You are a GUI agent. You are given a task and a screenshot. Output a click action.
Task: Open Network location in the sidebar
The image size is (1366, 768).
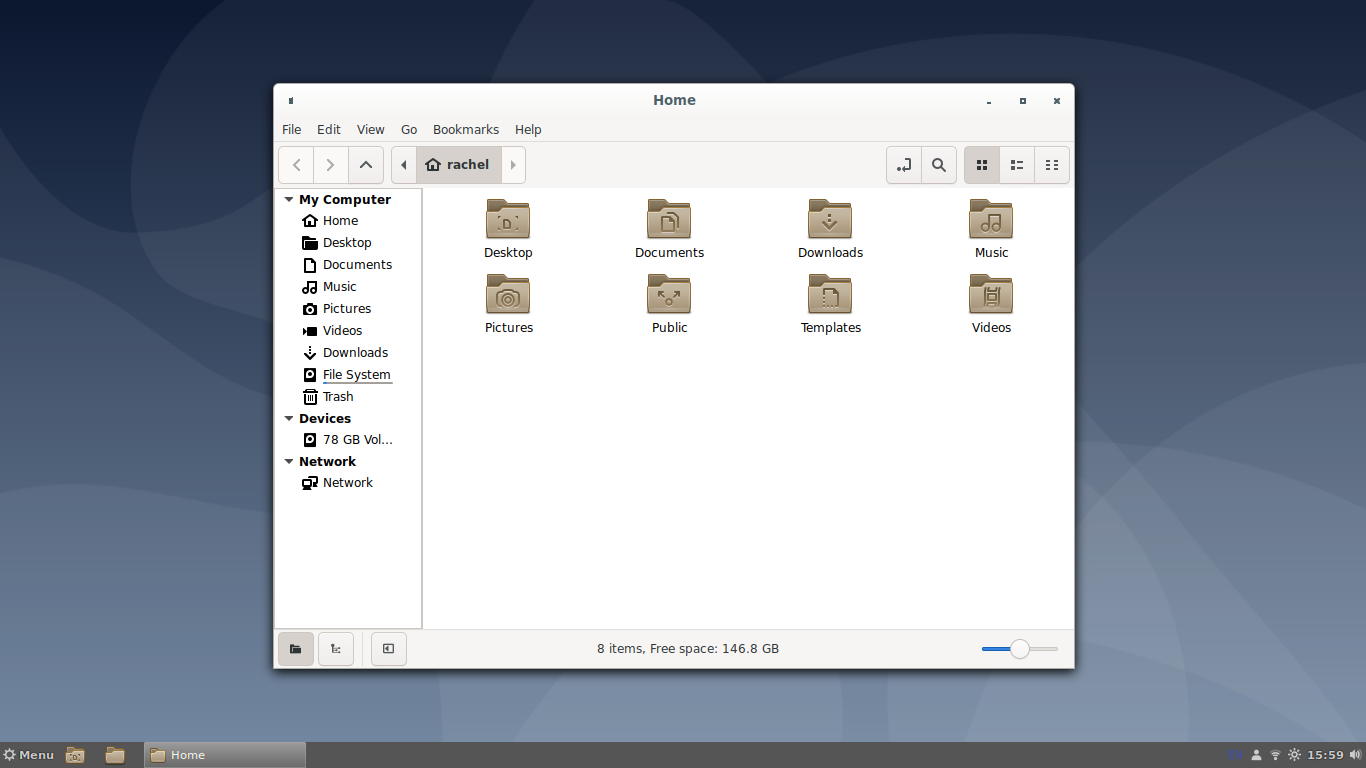click(x=348, y=483)
